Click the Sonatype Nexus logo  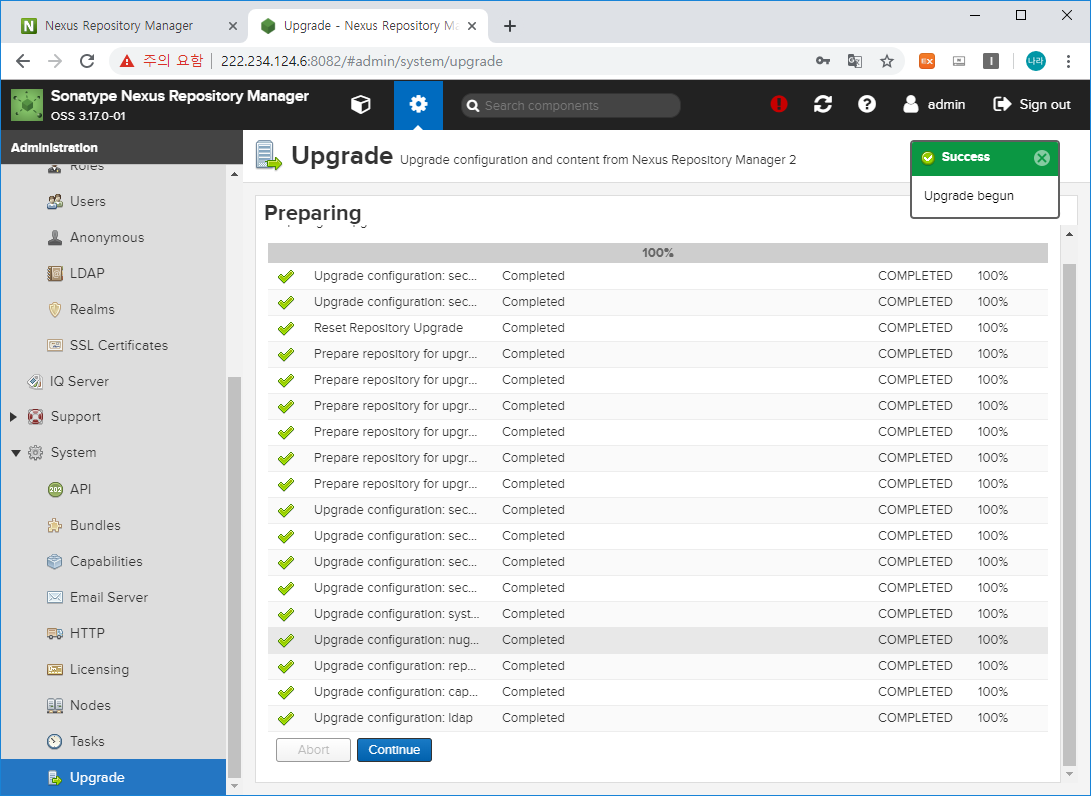[27, 104]
